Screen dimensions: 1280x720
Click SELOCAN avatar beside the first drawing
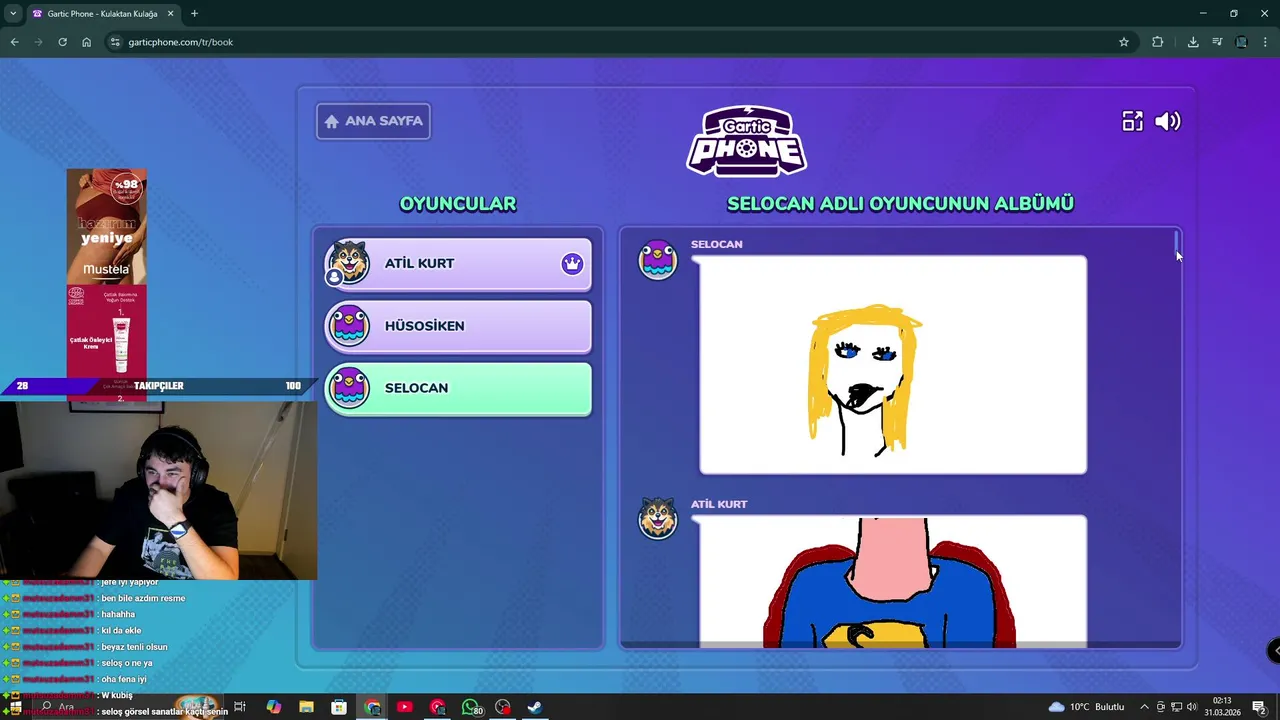658,261
